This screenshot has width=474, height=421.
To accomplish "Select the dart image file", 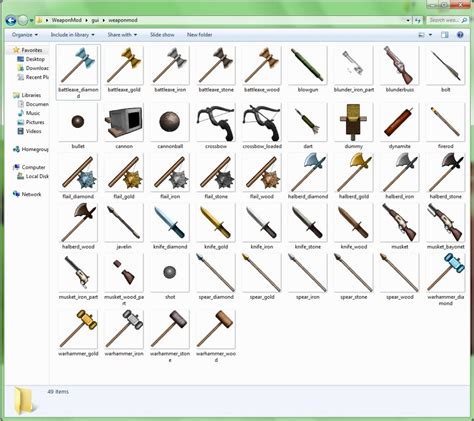I will [308, 126].
